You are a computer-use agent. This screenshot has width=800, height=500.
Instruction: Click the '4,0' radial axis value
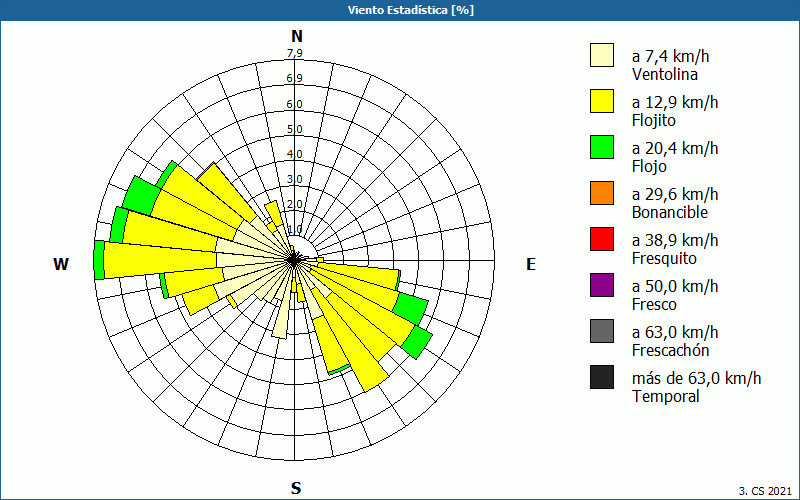click(295, 154)
